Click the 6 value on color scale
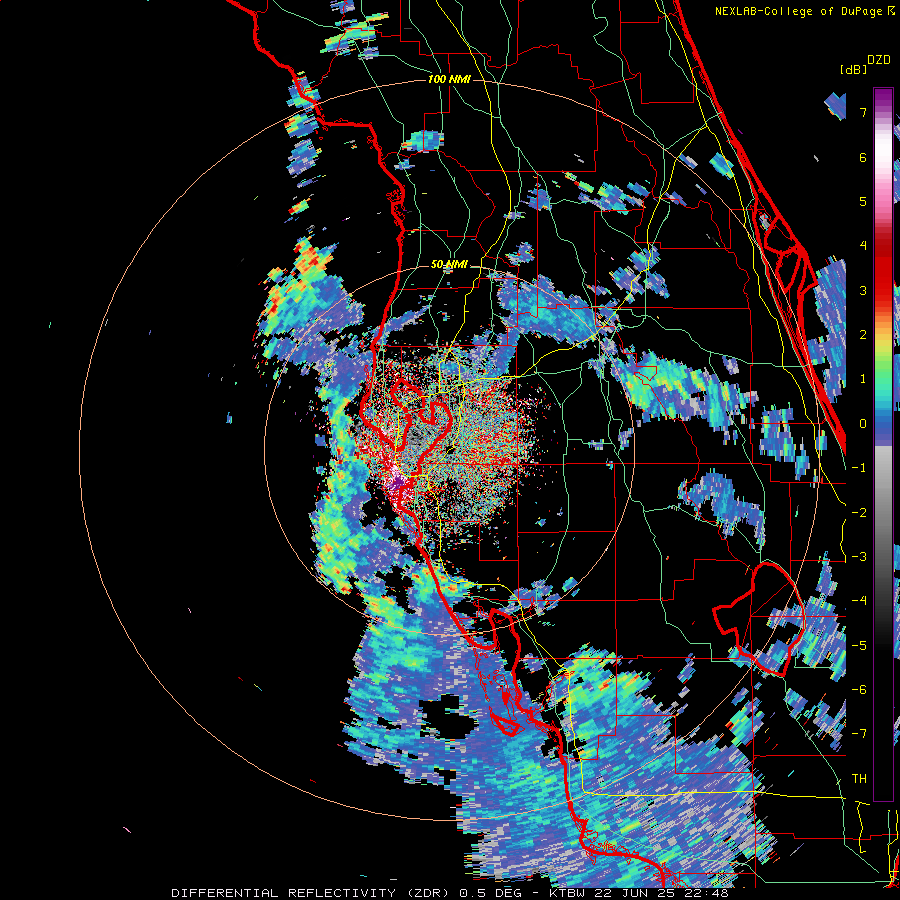 point(863,157)
